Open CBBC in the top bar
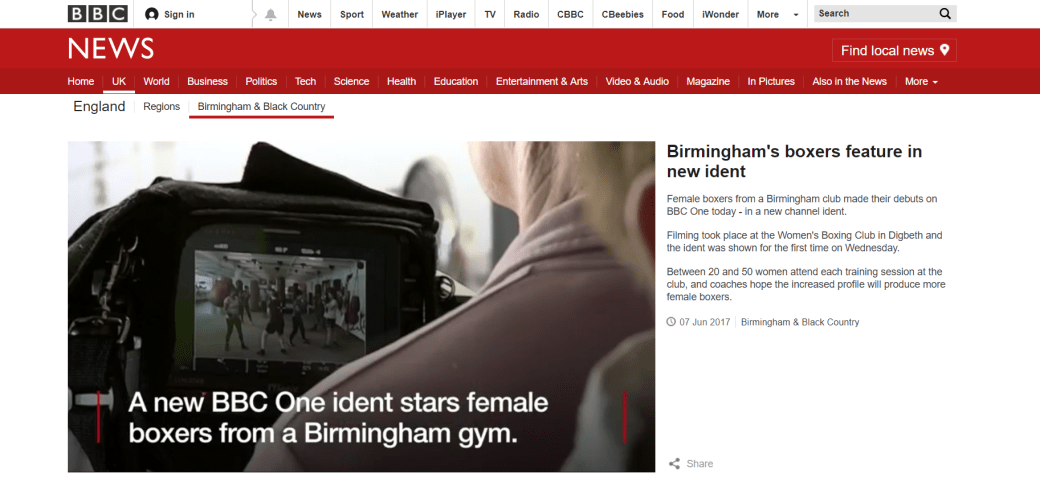1040x502 pixels. pyautogui.click(x=570, y=14)
